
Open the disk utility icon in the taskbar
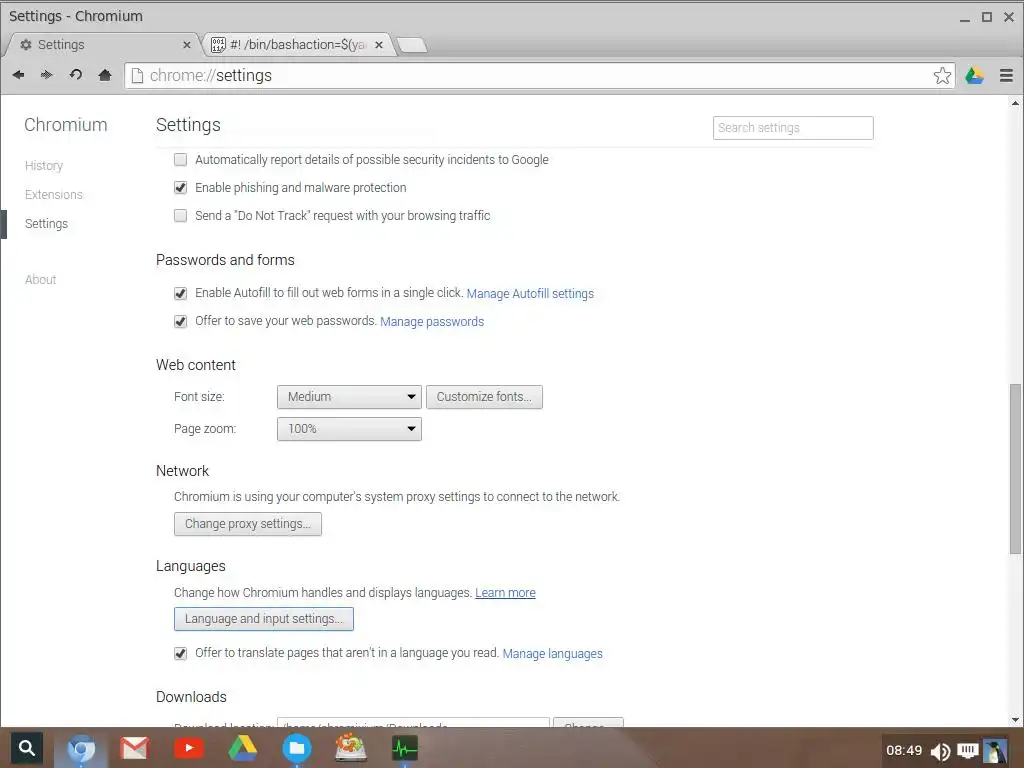351,748
